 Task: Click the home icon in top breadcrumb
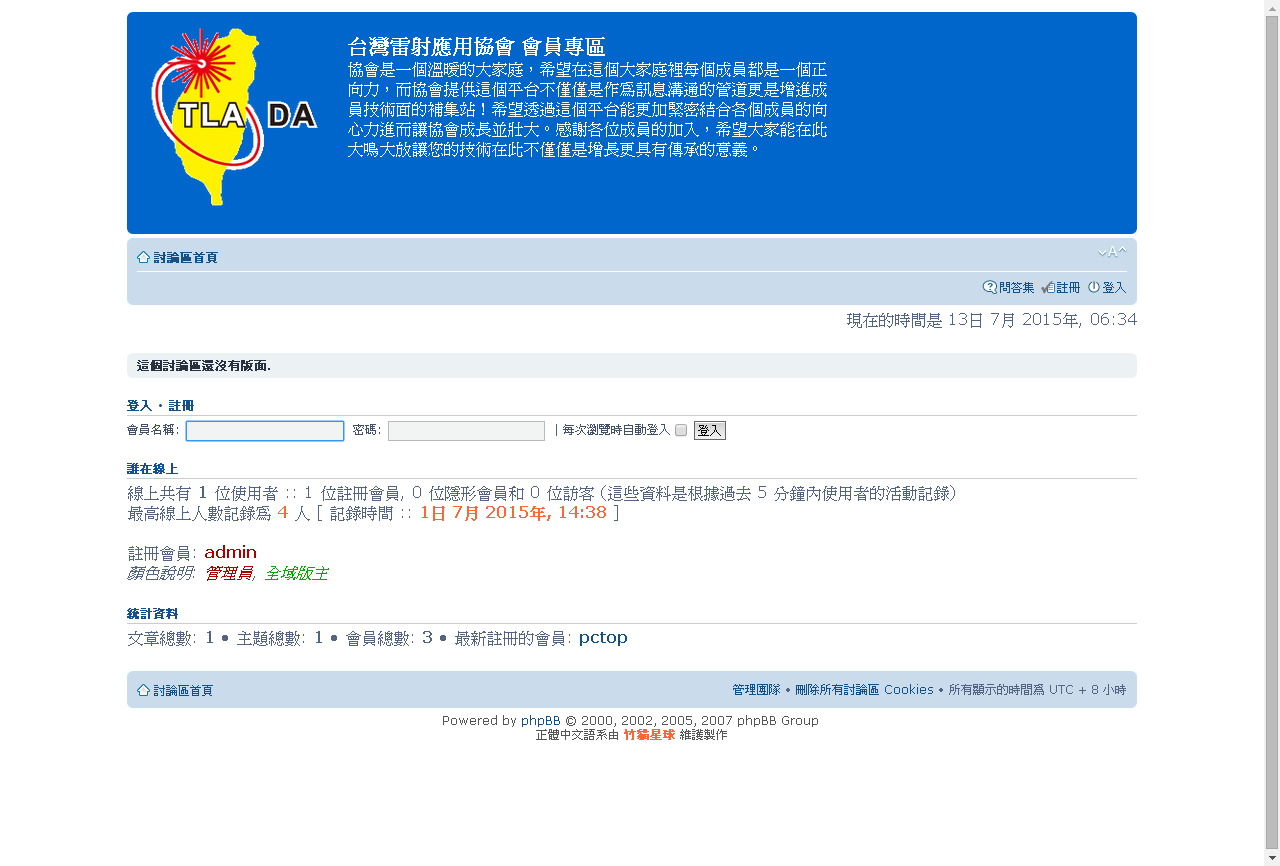(144, 258)
